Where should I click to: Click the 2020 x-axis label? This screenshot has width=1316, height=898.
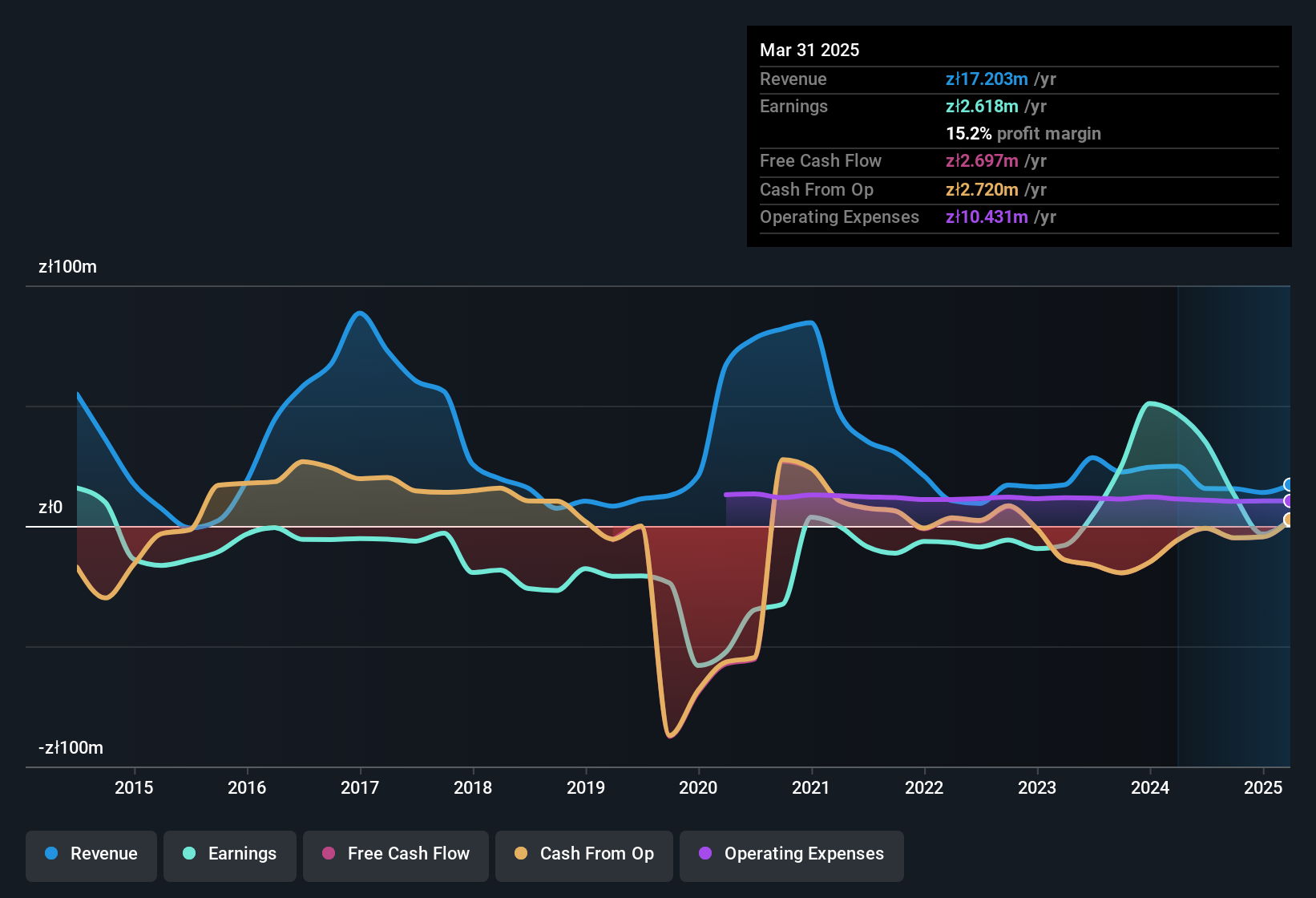(698, 787)
